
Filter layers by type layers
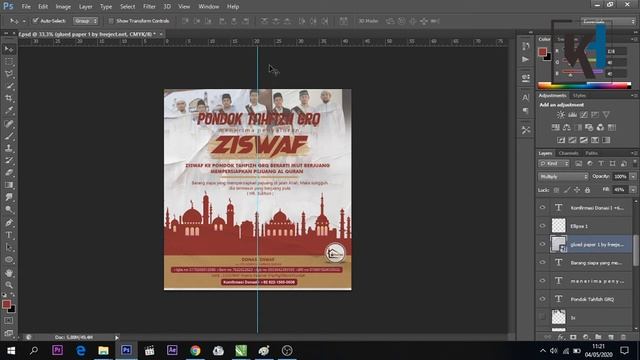pyautogui.click(x=601, y=164)
